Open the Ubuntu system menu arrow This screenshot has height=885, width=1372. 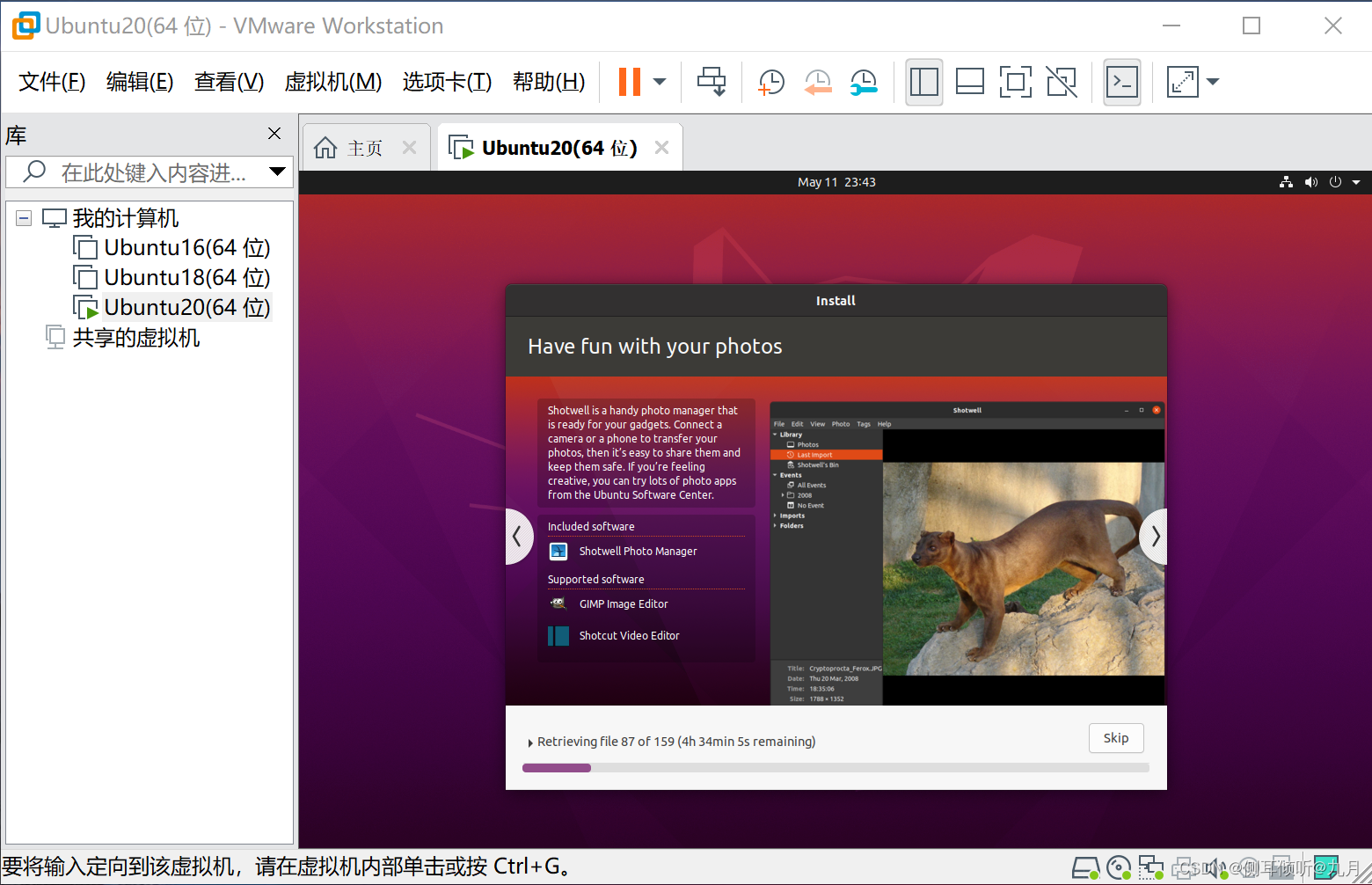[1356, 182]
